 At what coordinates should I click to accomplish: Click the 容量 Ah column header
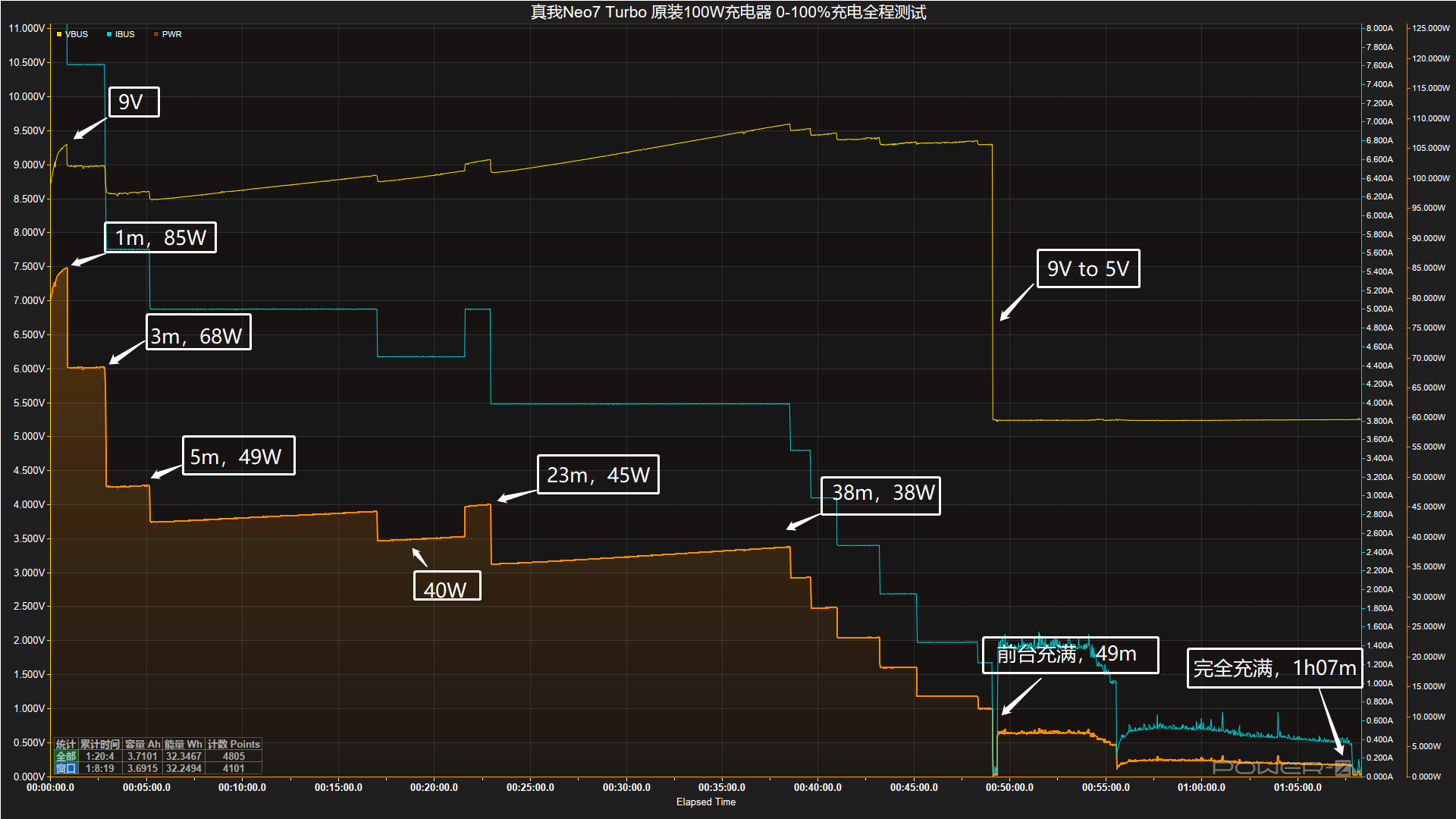(x=143, y=744)
